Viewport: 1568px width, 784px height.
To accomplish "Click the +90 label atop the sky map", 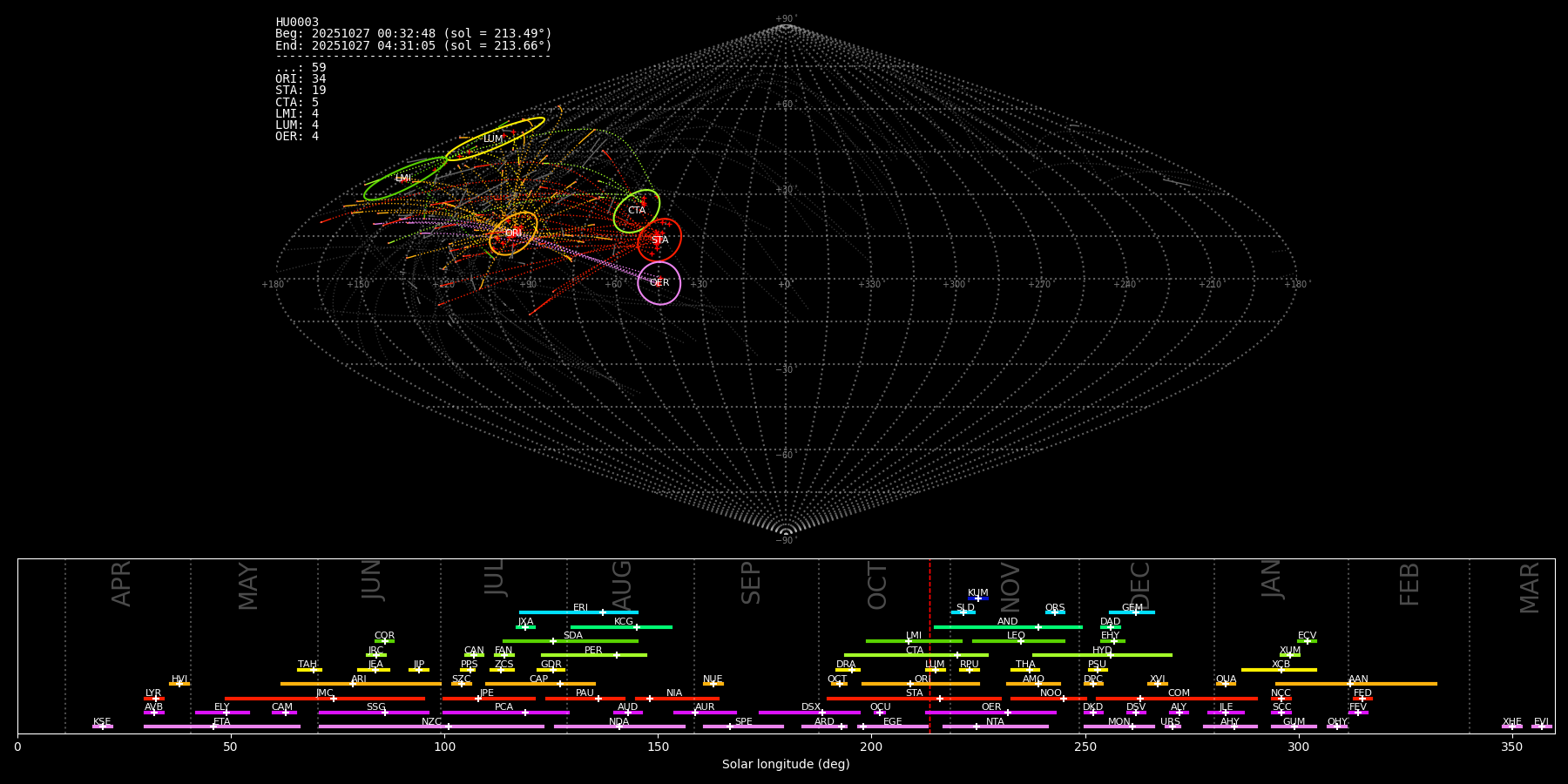I will [785, 19].
